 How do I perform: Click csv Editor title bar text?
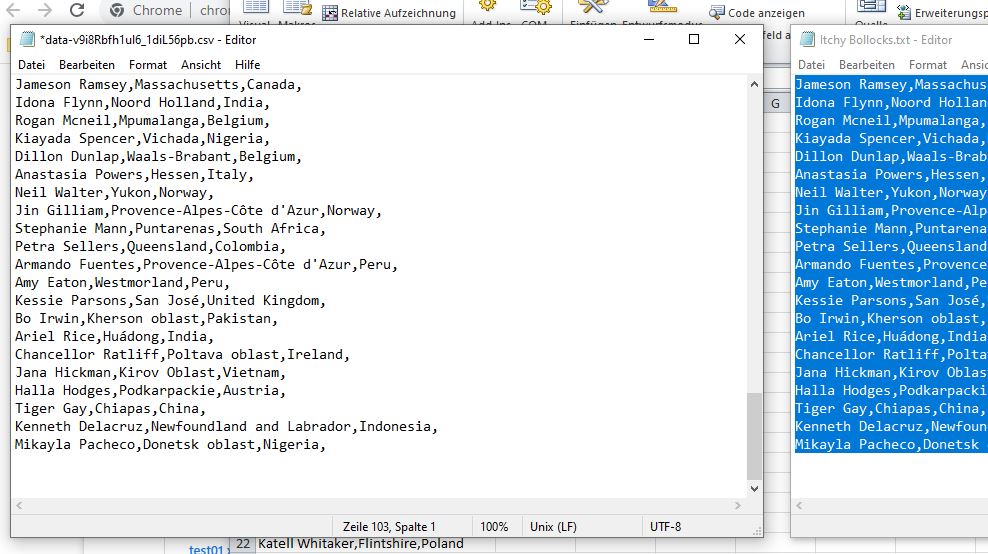148,40
